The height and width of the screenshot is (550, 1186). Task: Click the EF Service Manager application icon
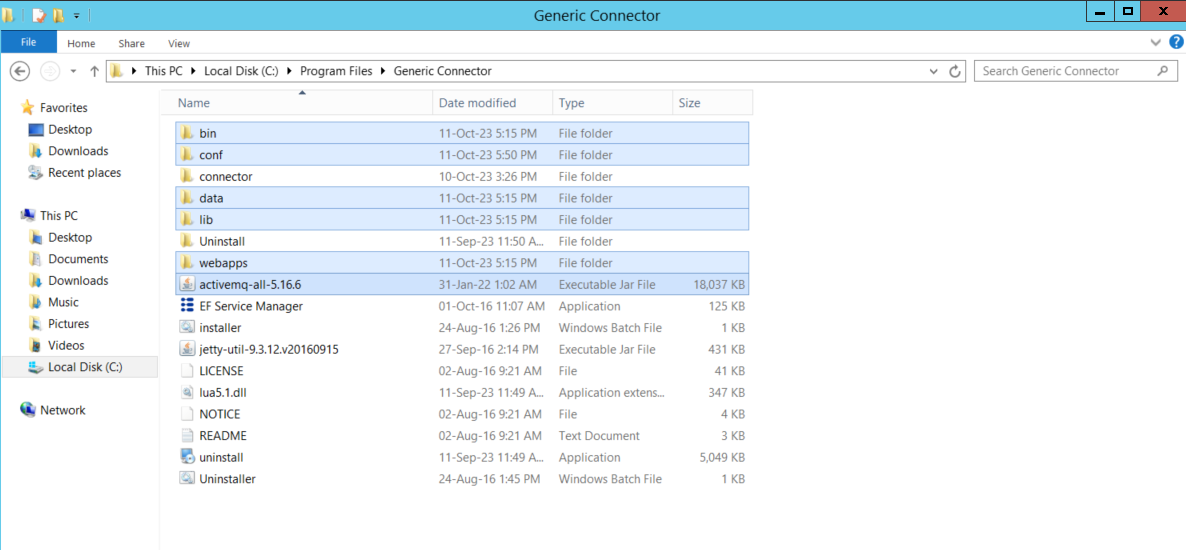(x=187, y=306)
